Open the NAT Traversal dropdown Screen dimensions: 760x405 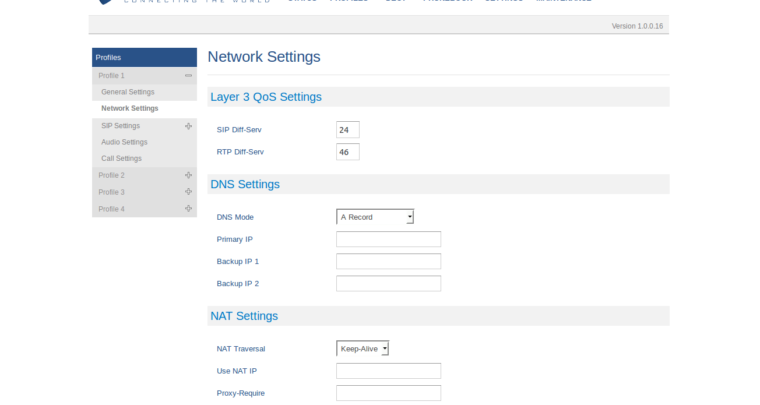point(362,349)
